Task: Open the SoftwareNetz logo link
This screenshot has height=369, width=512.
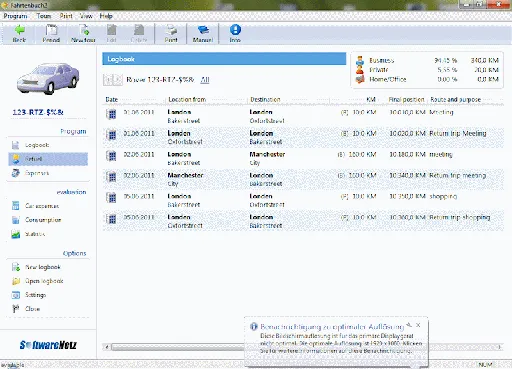Action: pos(48,345)
